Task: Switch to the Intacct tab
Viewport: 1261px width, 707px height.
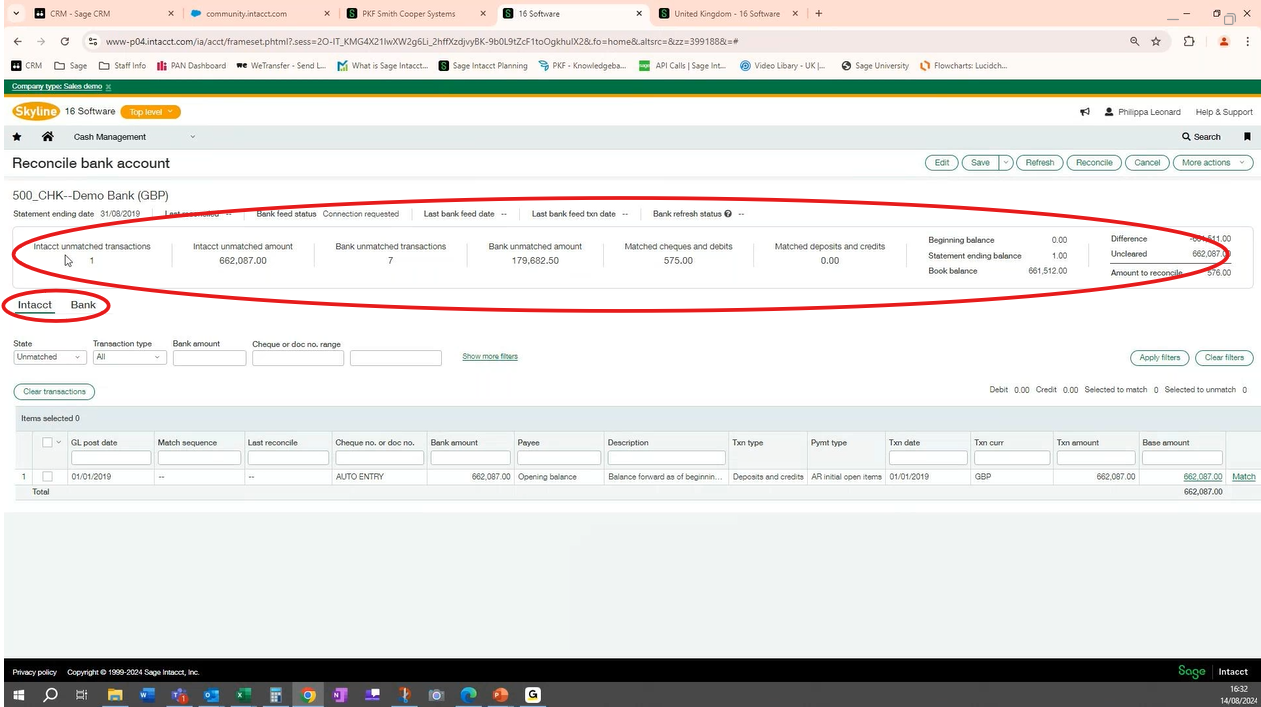Action: [x=35, y=305]
